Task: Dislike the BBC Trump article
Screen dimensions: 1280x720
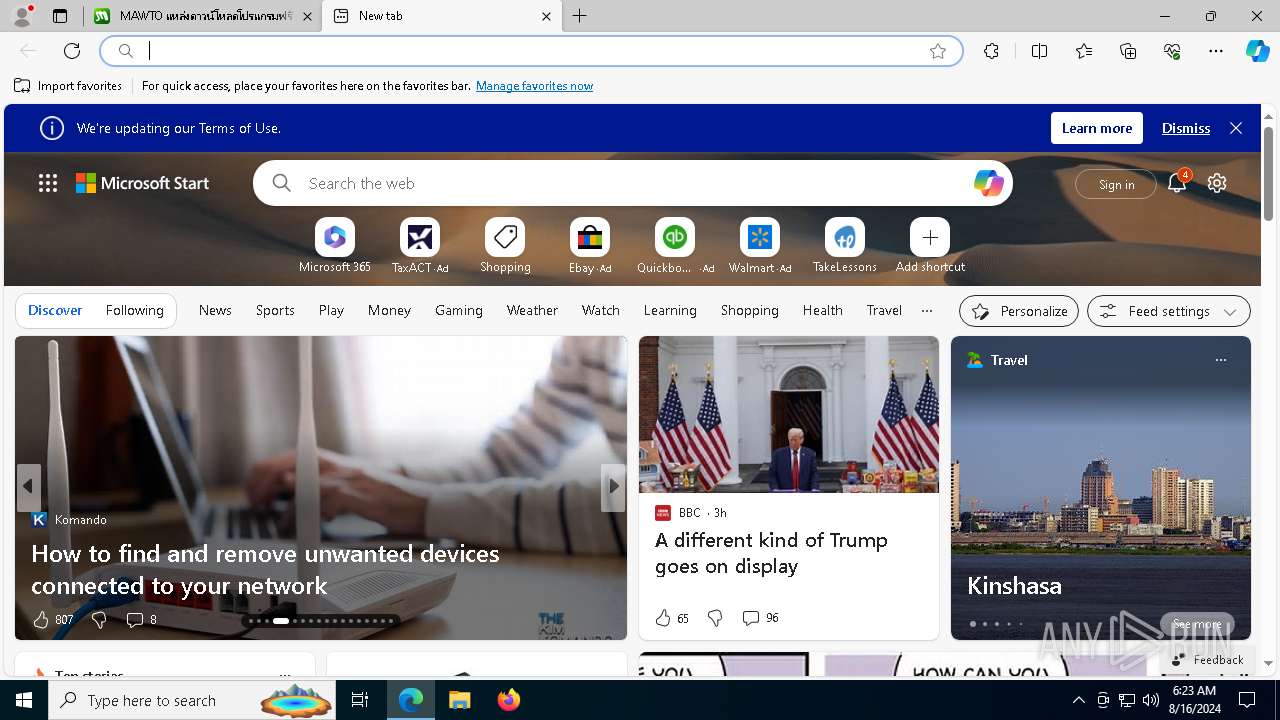Action: click(715, 618)
